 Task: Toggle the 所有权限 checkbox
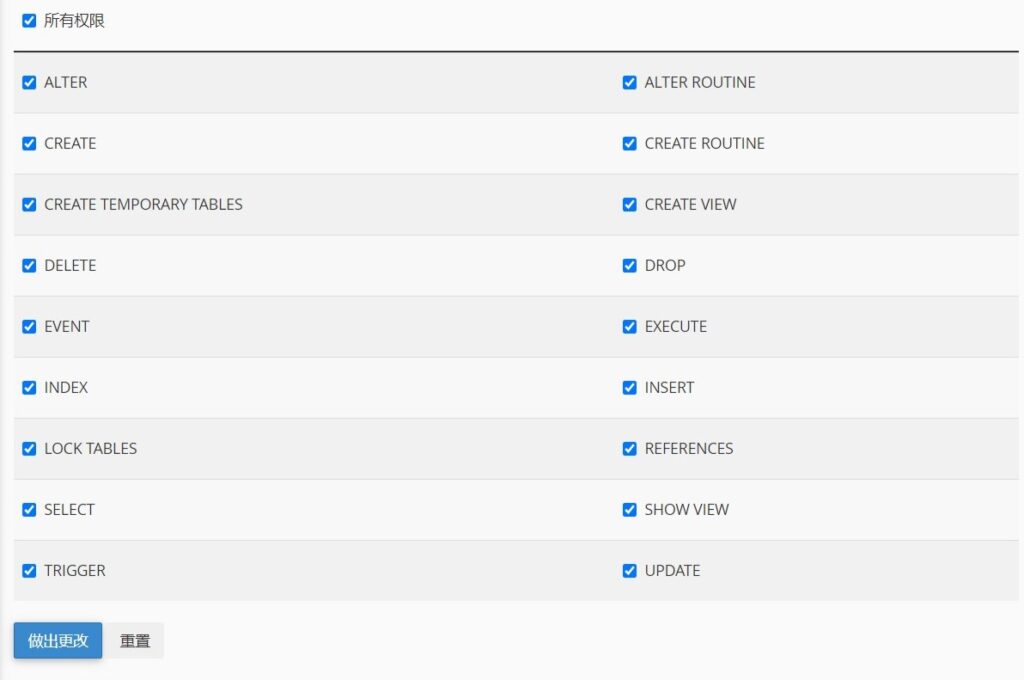click(x=29, y=20)
